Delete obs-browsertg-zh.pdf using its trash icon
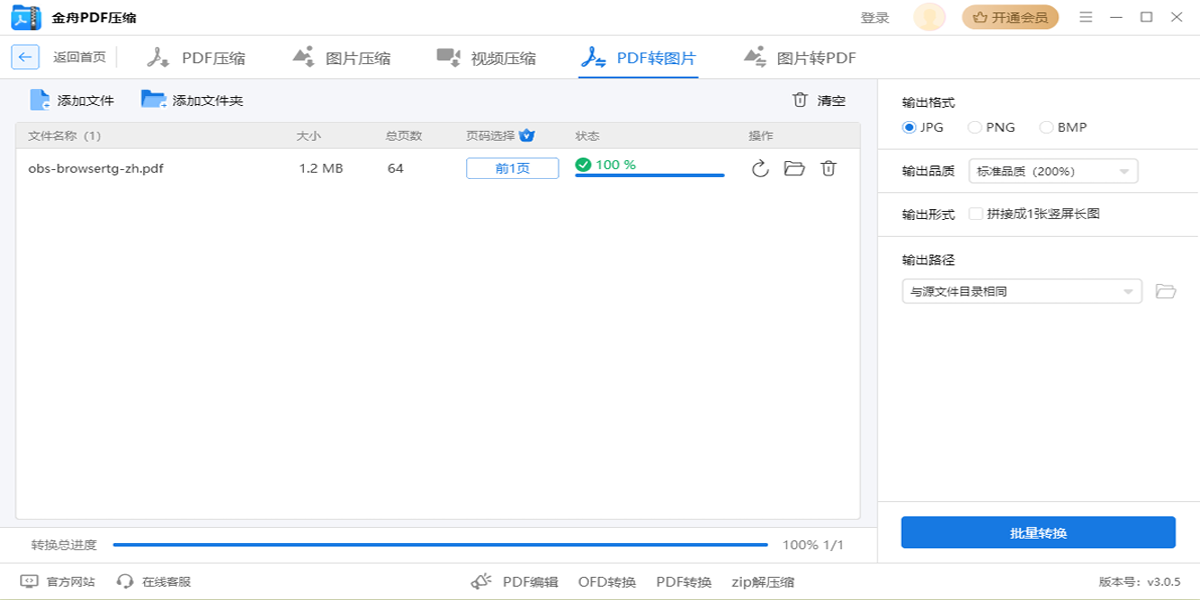The width and height of the screenshot is (1200, 600). (828, 168)
